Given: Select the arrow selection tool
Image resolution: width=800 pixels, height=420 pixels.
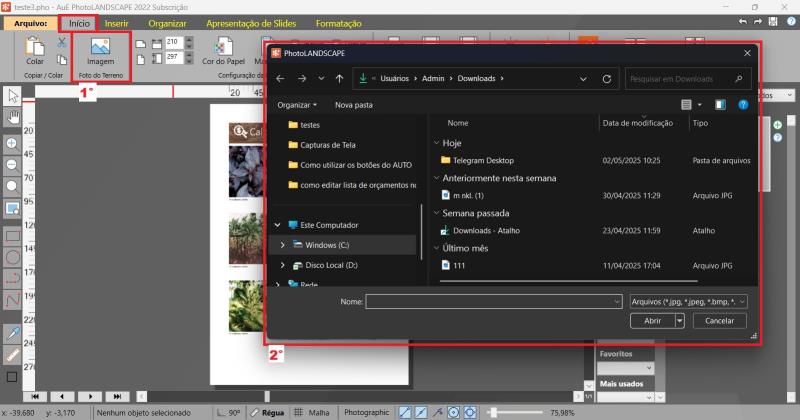Looking at the screenshot, I should (x=12, y=95).
